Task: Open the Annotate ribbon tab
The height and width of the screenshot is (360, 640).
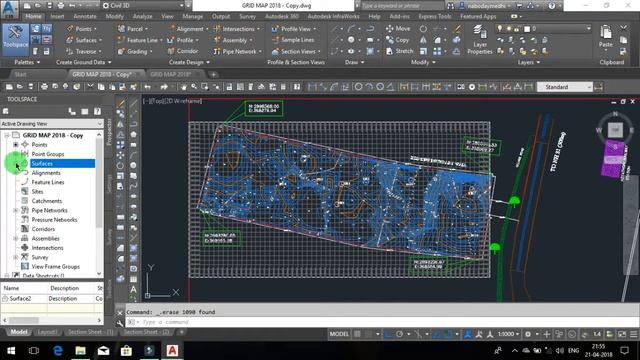Action: (x=85, y=16)
